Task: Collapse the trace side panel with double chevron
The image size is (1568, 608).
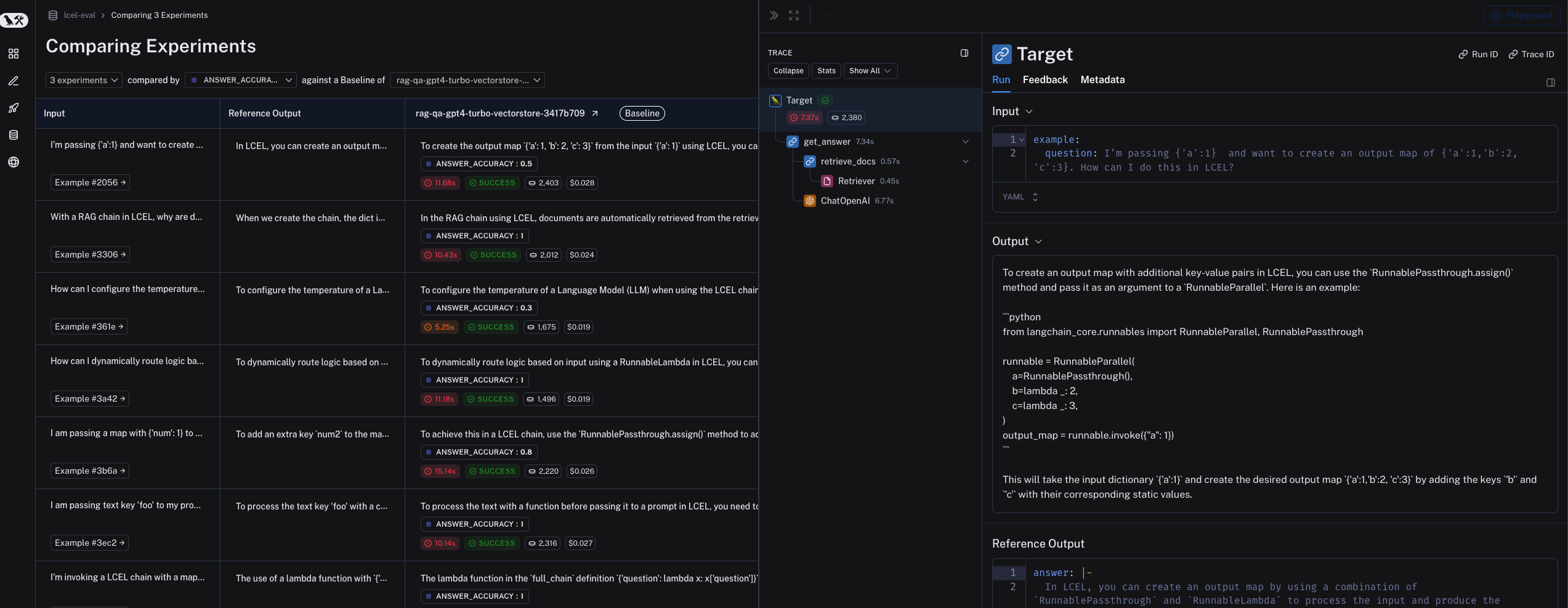Action: (x=774, y=15)
